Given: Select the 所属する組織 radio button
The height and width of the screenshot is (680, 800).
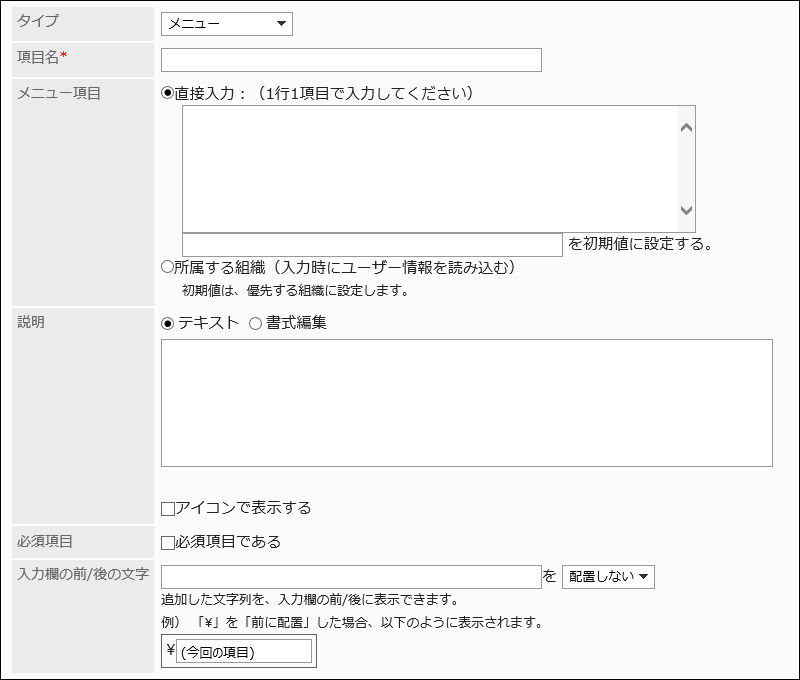Looking at the screenshot, I should (x=168, y=268).
